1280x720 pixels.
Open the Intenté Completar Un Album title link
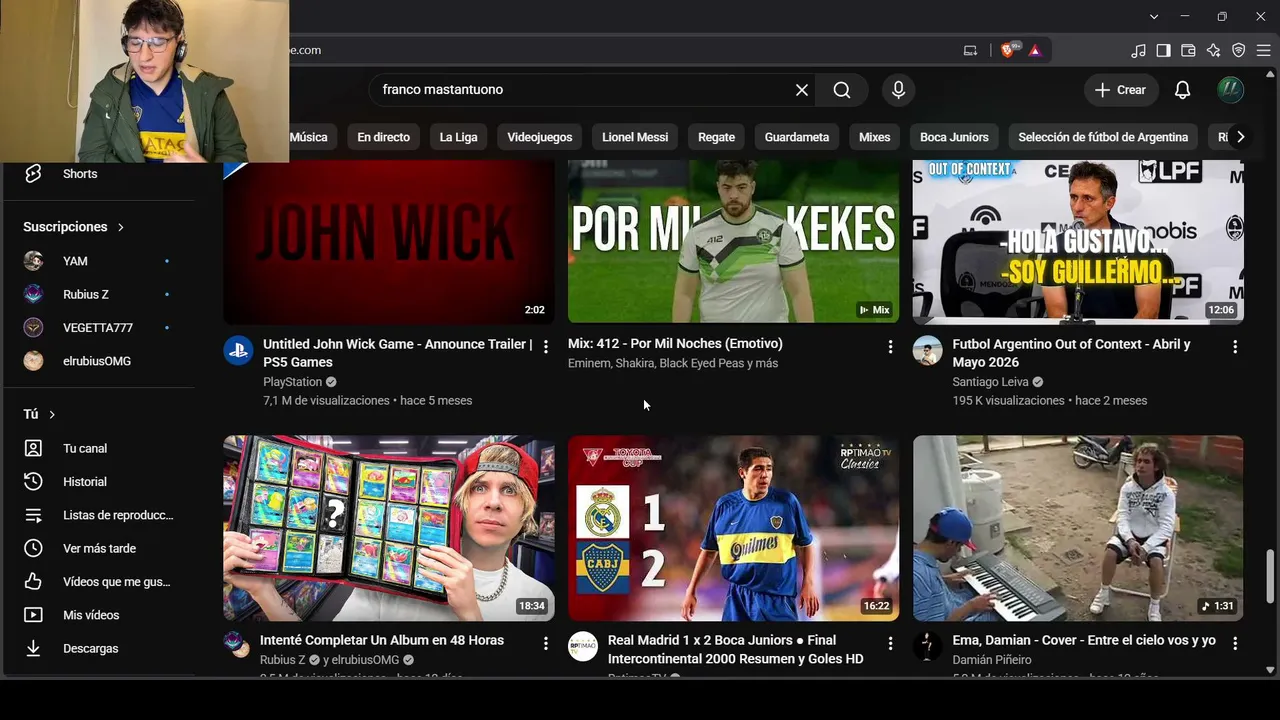coord(382,640)
